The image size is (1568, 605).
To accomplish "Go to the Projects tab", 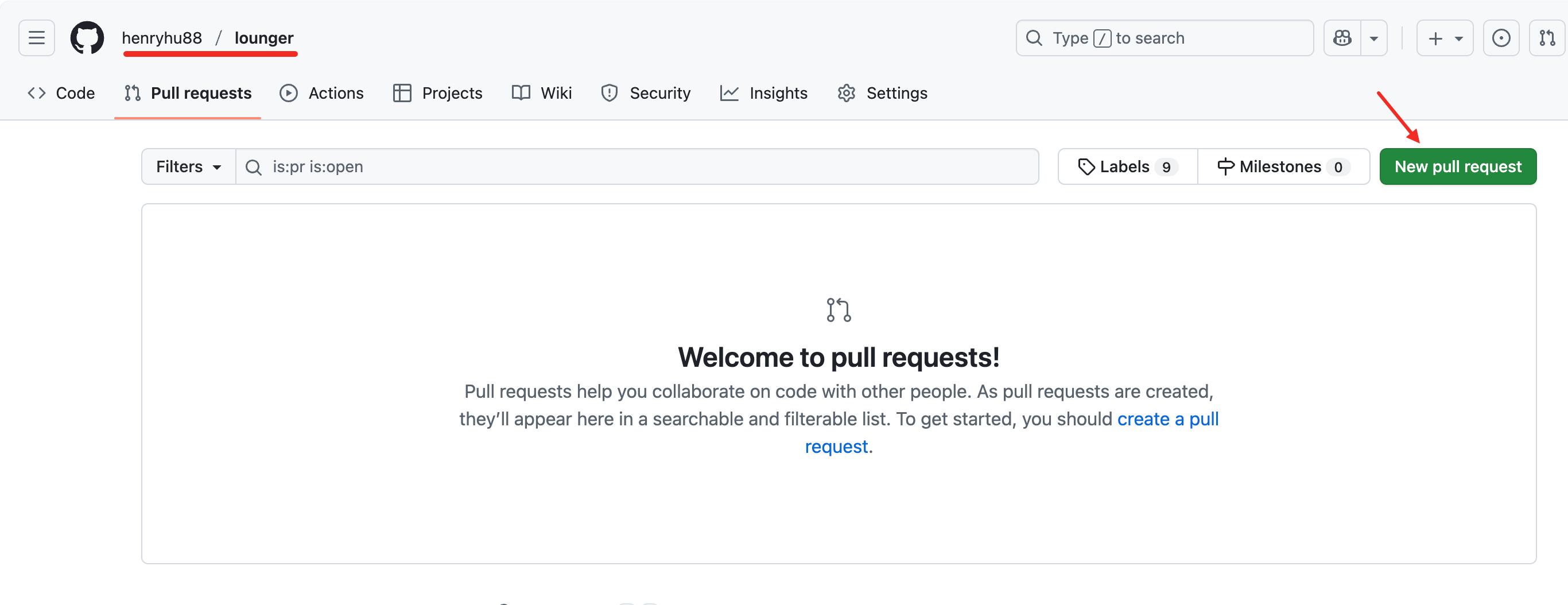I will tap(438, 93).
